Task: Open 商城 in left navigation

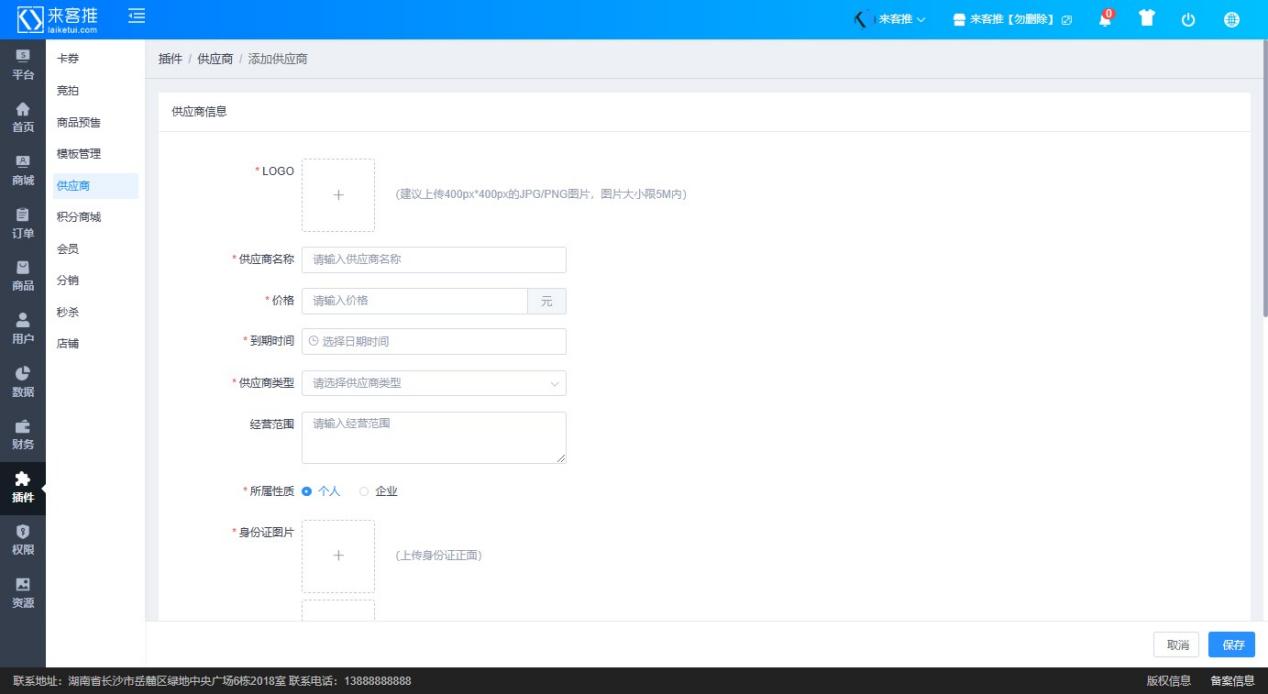Action: click(22, 171)
